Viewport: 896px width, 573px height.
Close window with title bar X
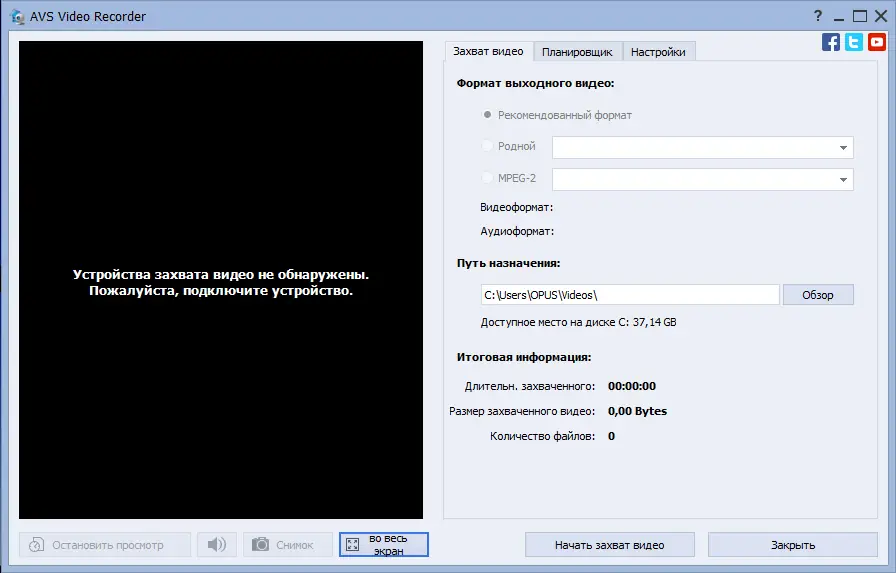point(881,16)
